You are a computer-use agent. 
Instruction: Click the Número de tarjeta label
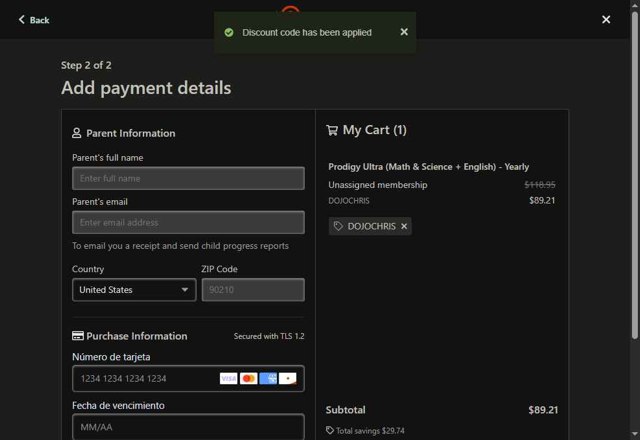(111, 357)
